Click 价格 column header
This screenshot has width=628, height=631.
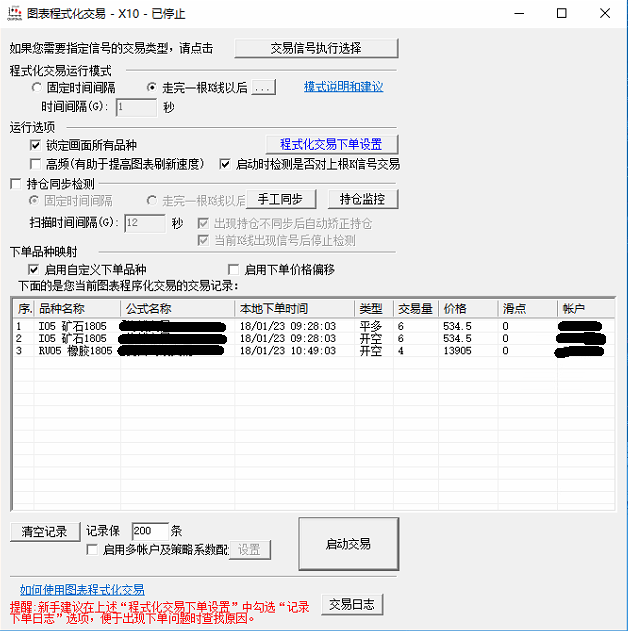468,309
